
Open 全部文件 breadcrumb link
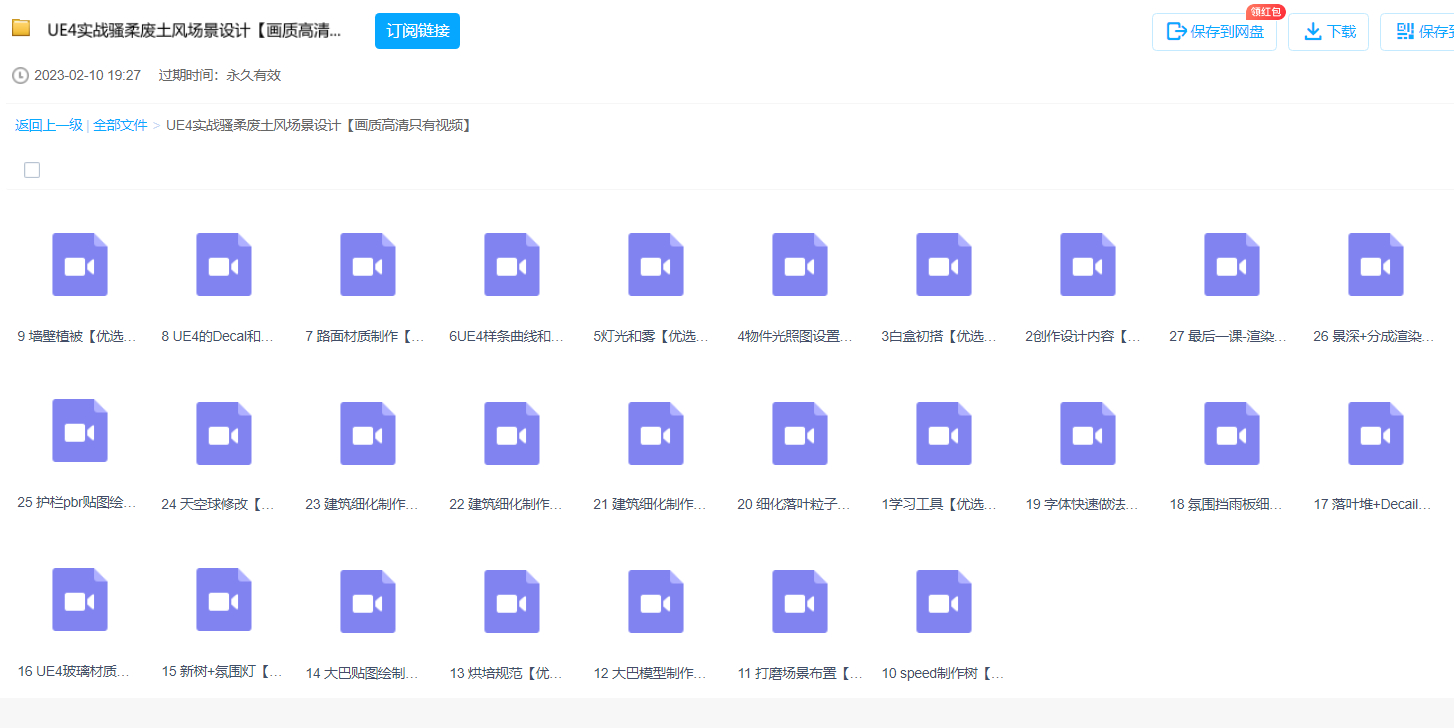coord(120,125)
